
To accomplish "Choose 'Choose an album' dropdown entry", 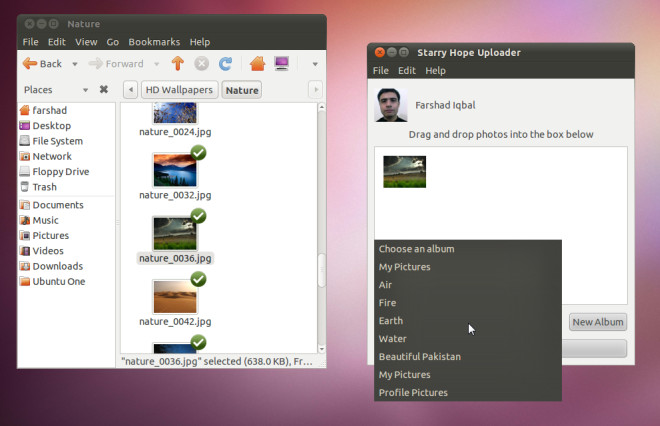I will coord(468,249).
